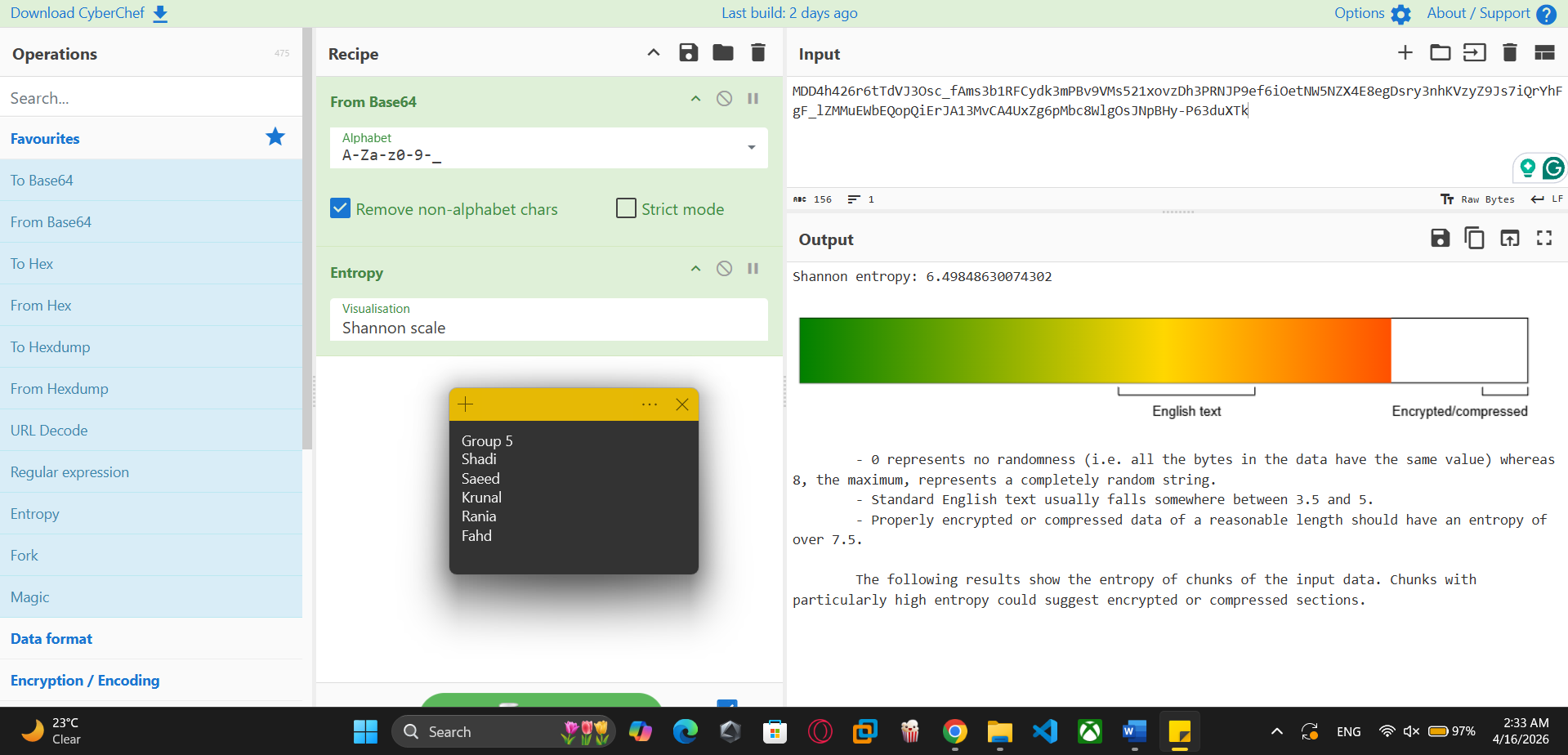This screenshot has width=1568, height=755.
Task: Open weather widget showing 23°C Clear
Action: (51, 731)
